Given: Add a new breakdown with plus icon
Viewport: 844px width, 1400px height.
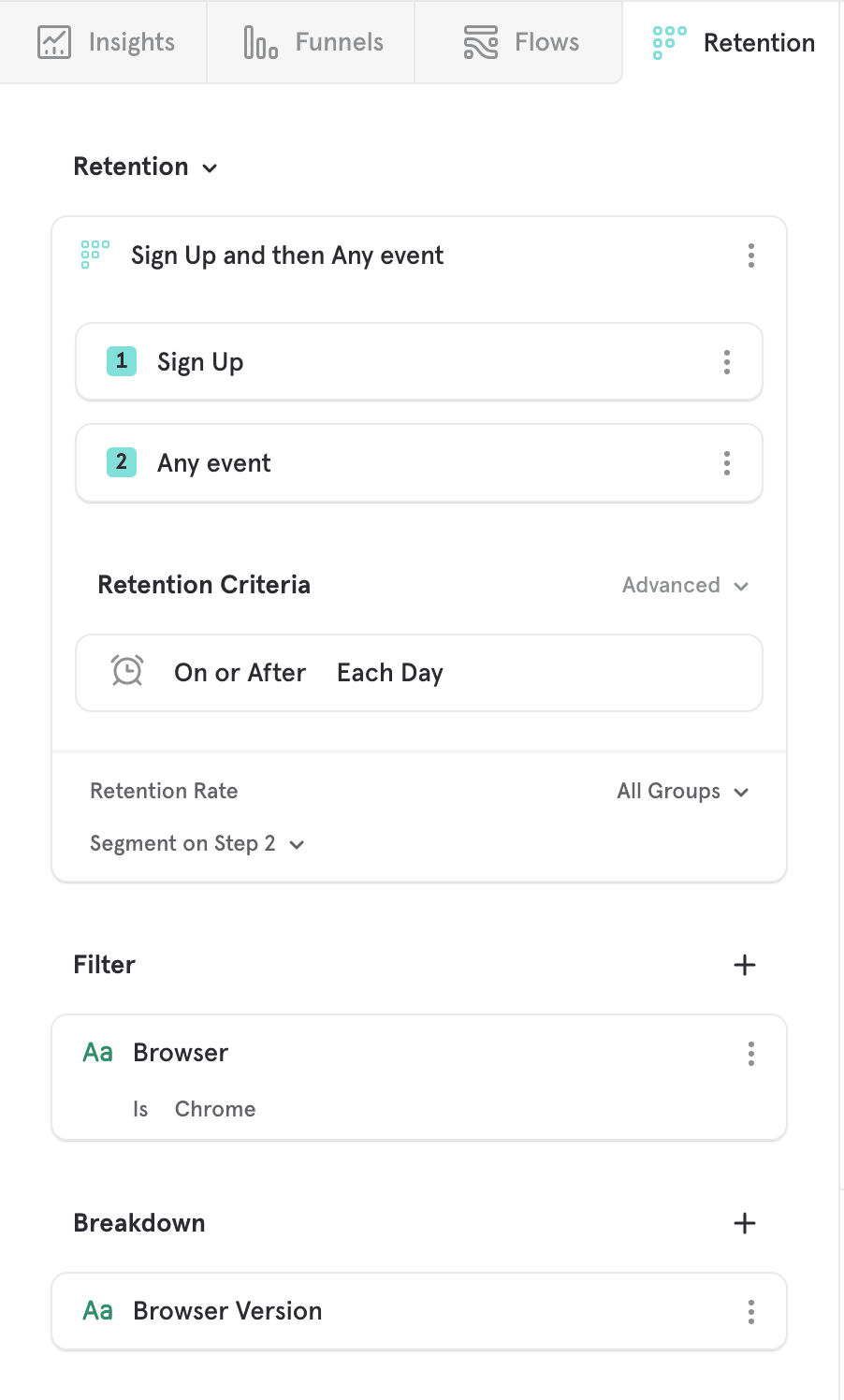Looking at the screenshot, I should (744, 1223).
